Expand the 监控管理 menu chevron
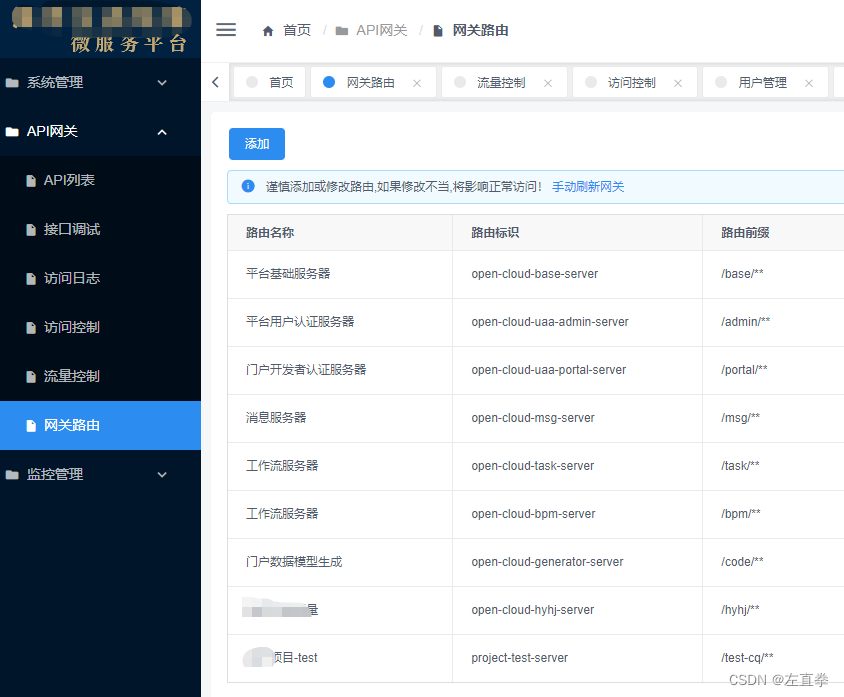This screenshot has width=844, height=697. pos(162,474)
